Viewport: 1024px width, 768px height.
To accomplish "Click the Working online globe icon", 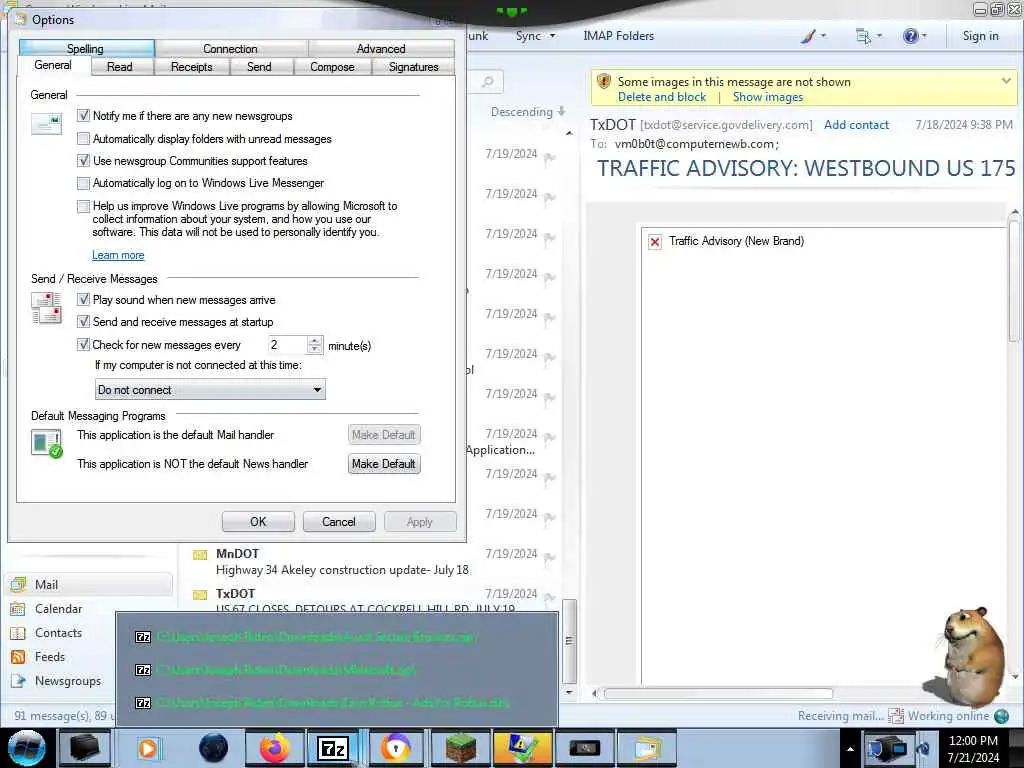I will [1001, 716].
